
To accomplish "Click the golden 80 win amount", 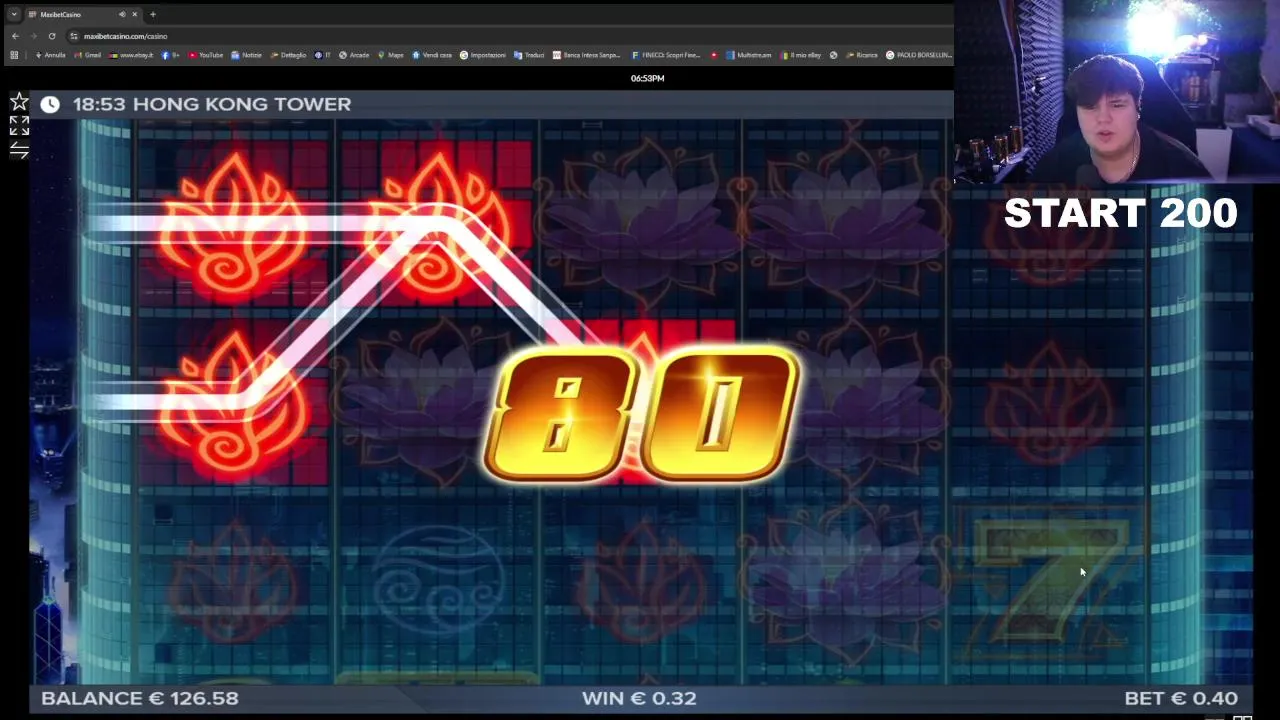I will pyautogui.click(x=641, y=415).
